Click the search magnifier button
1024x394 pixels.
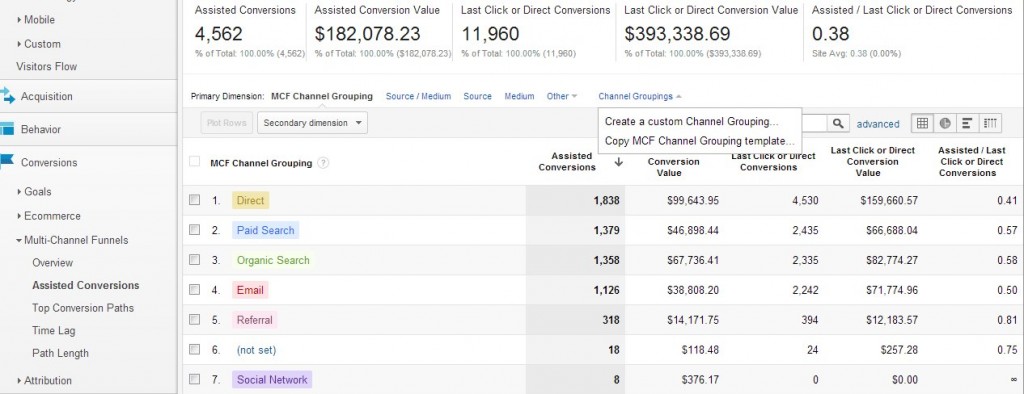[837, 123]
